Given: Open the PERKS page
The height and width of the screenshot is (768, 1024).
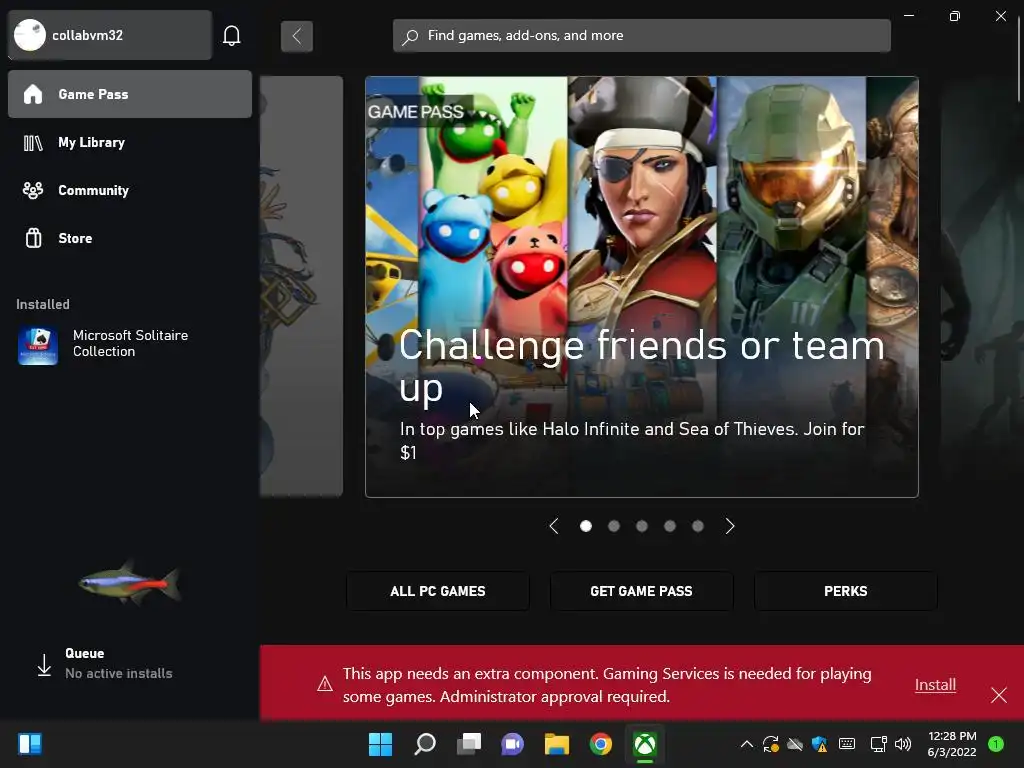Looking at the screenshot, I should click(846, 591).
